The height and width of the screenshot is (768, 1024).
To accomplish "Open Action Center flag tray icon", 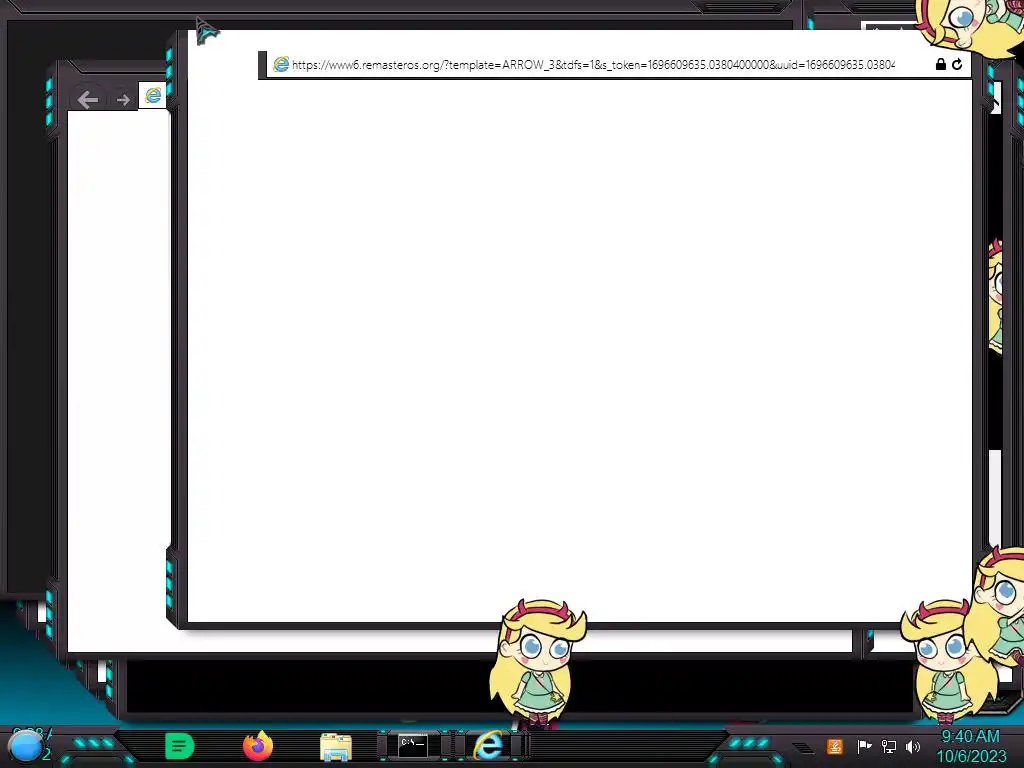I will coord(864,746).
